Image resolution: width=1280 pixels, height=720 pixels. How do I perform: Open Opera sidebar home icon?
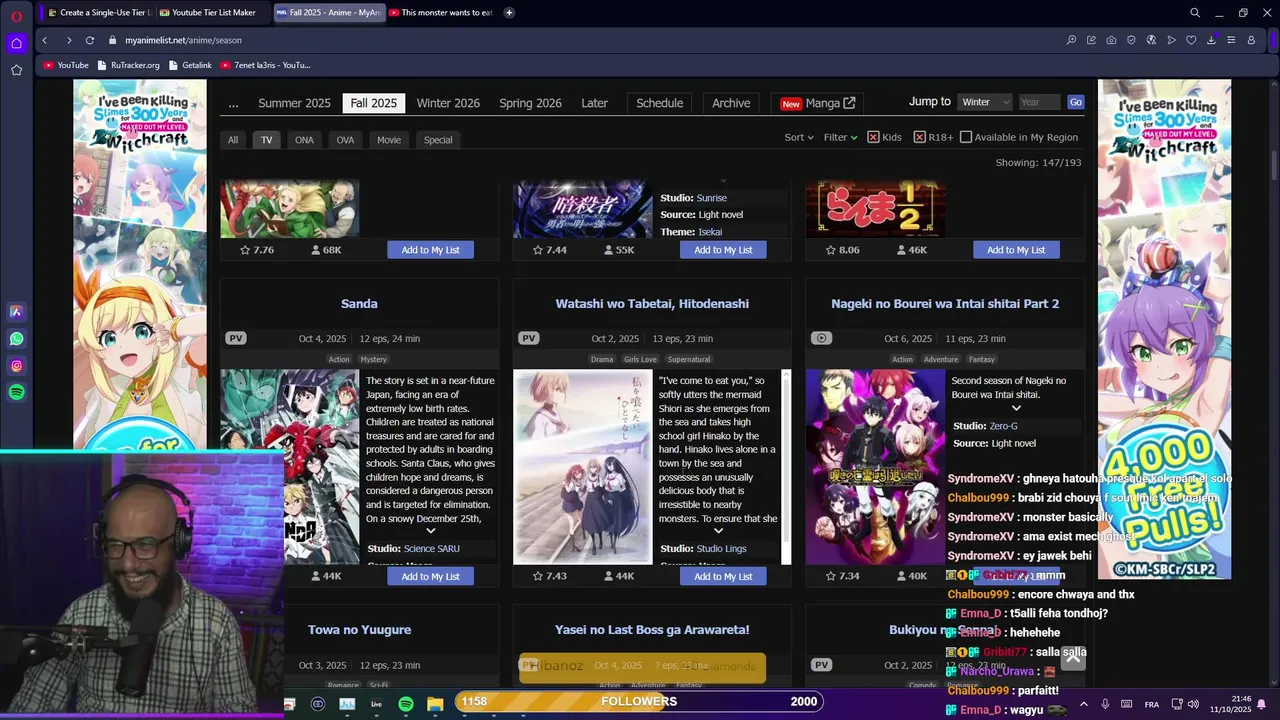16,43
